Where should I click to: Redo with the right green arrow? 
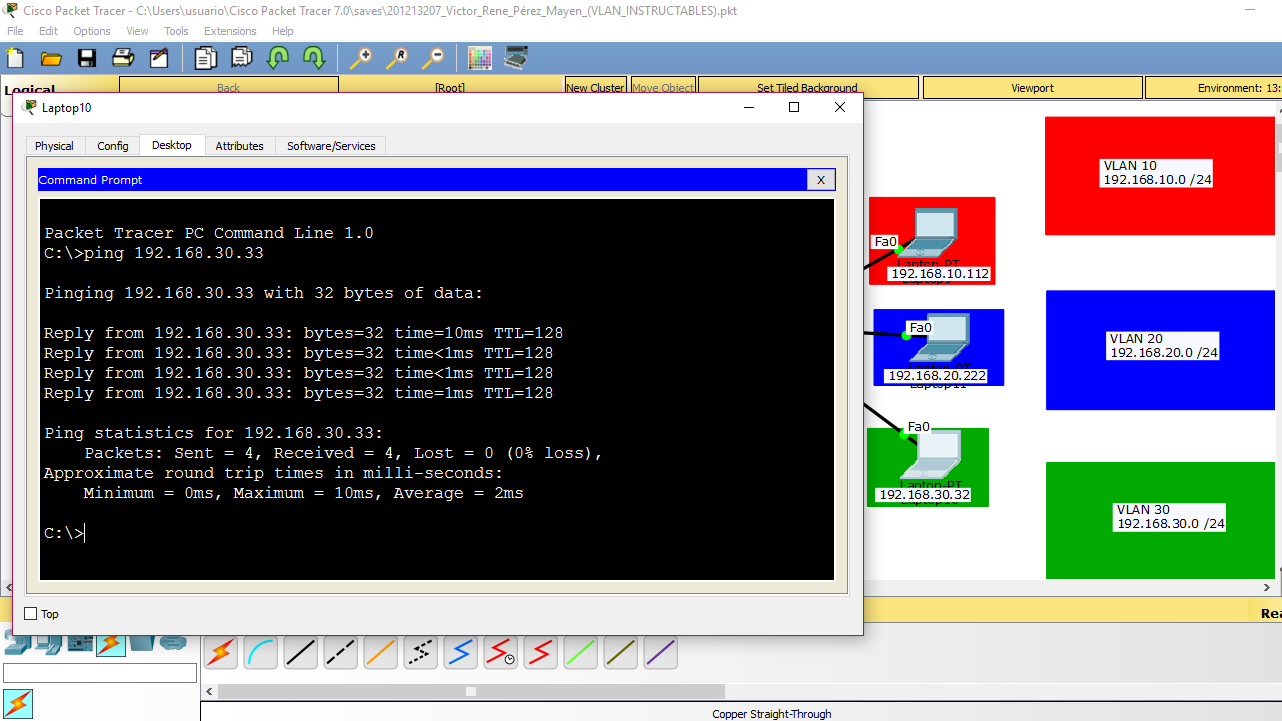point(314,58)
